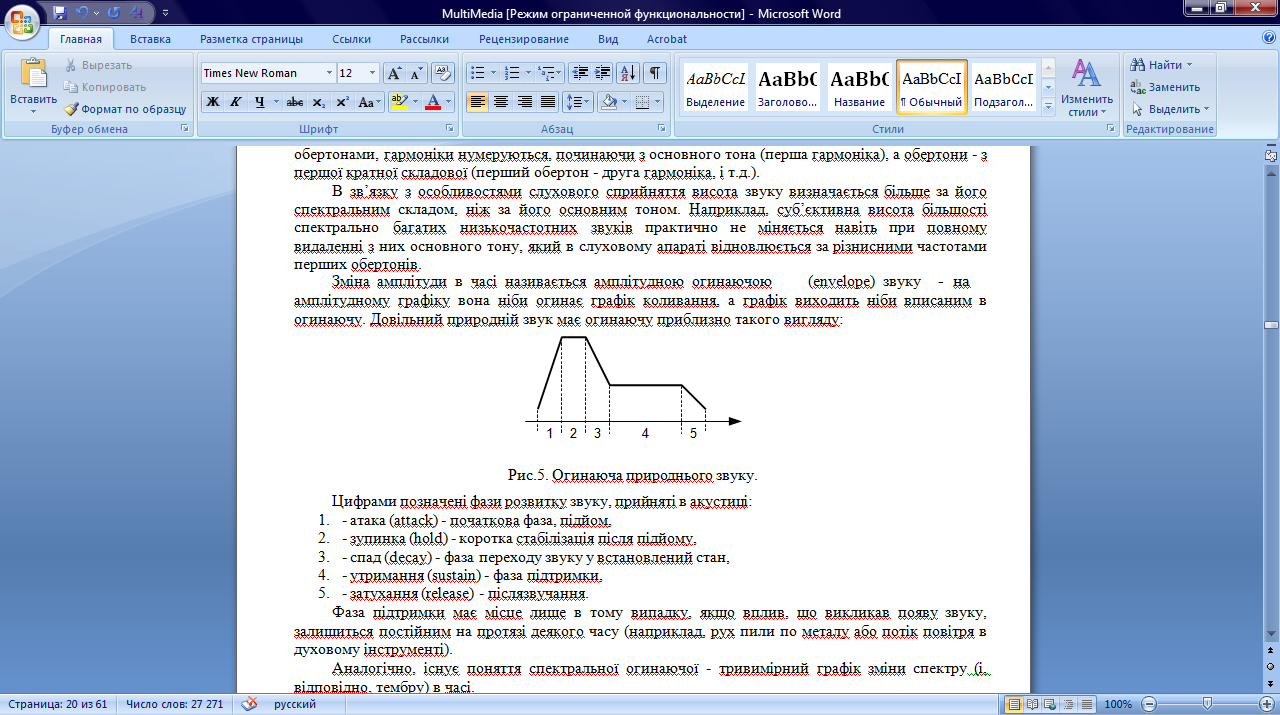Apply strikethrough formatting
Screen dimensions: 1280x715
(294, 102)
